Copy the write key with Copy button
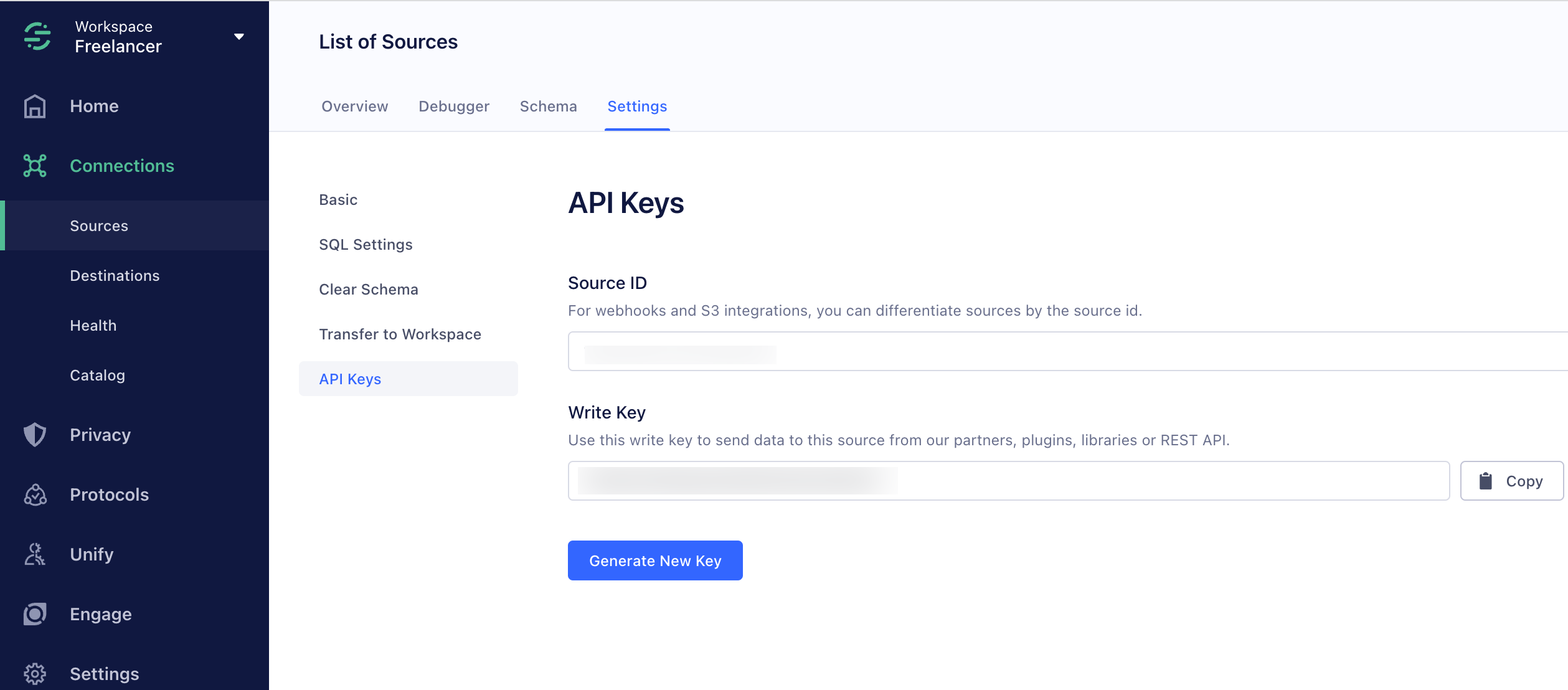This screenshot has width=1568, height=690. pos(1511,481)
